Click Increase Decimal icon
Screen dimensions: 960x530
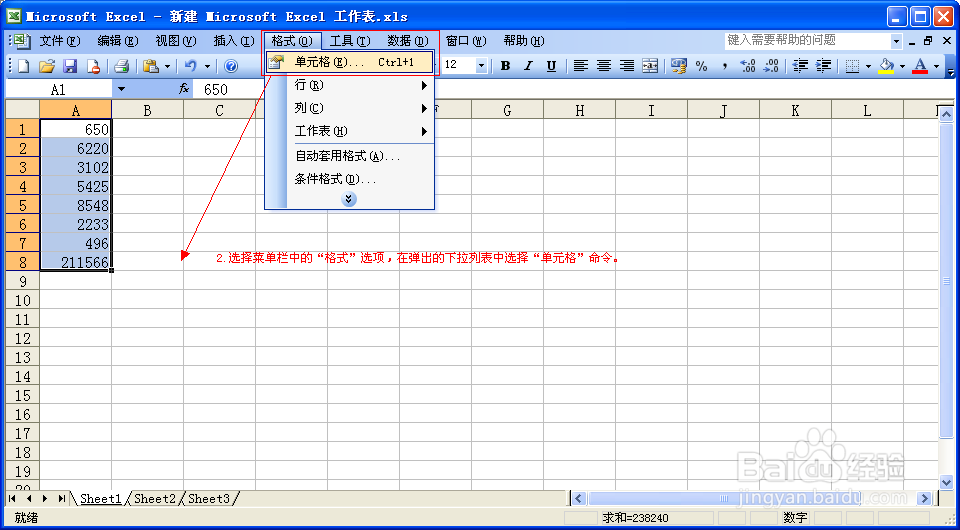point(748,65)
